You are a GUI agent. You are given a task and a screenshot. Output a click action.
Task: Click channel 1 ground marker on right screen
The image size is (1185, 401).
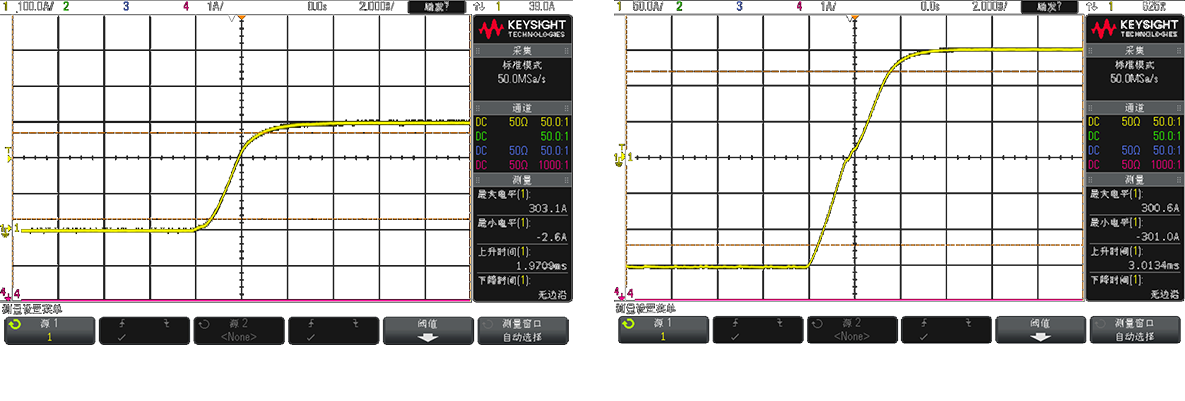click(x=621, y=155)
